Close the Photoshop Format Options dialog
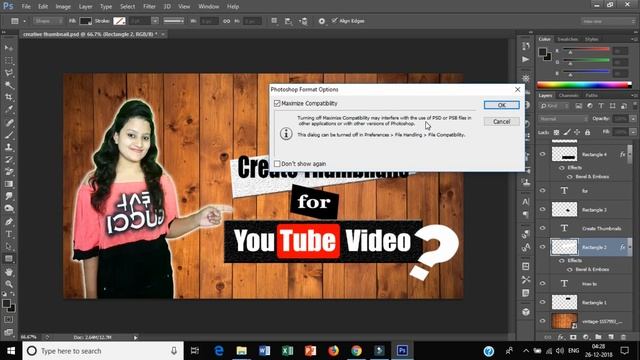 click(518, 89)
